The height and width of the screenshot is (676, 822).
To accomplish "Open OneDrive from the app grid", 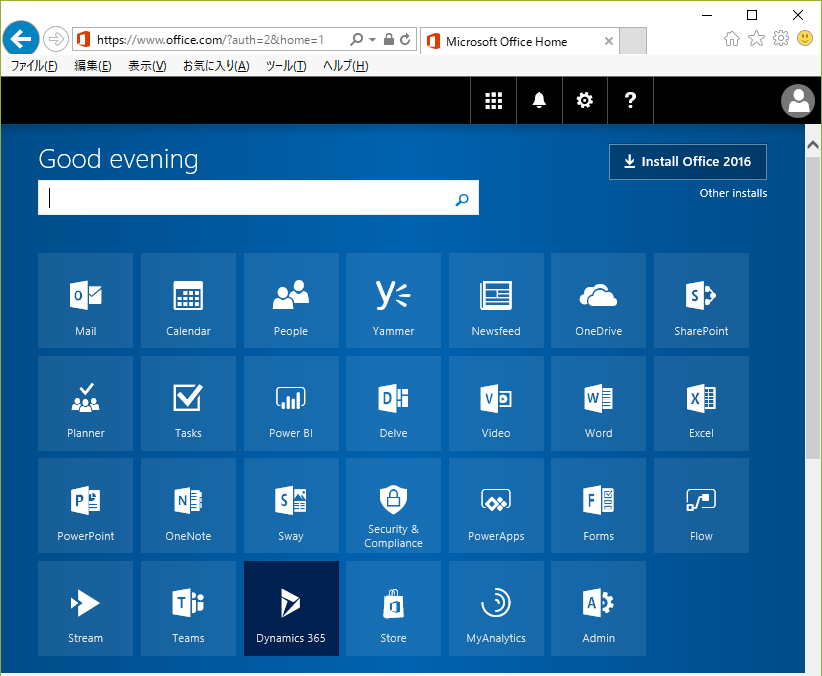I will (598, 300).
